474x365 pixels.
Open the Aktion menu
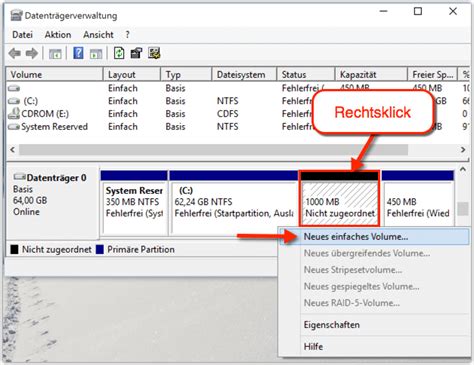click(58, 35)
